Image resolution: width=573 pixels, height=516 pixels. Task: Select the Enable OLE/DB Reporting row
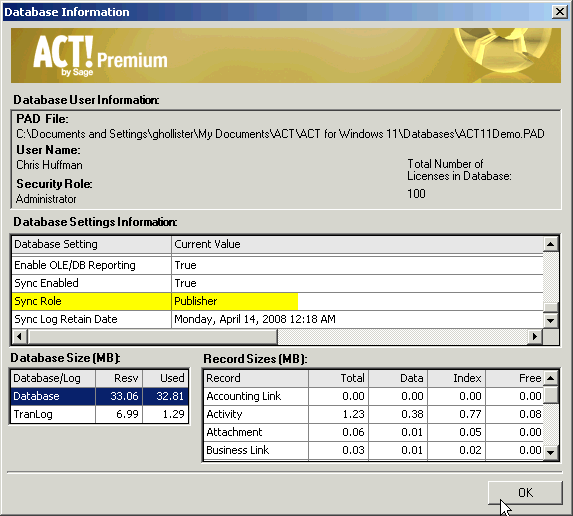278,265
